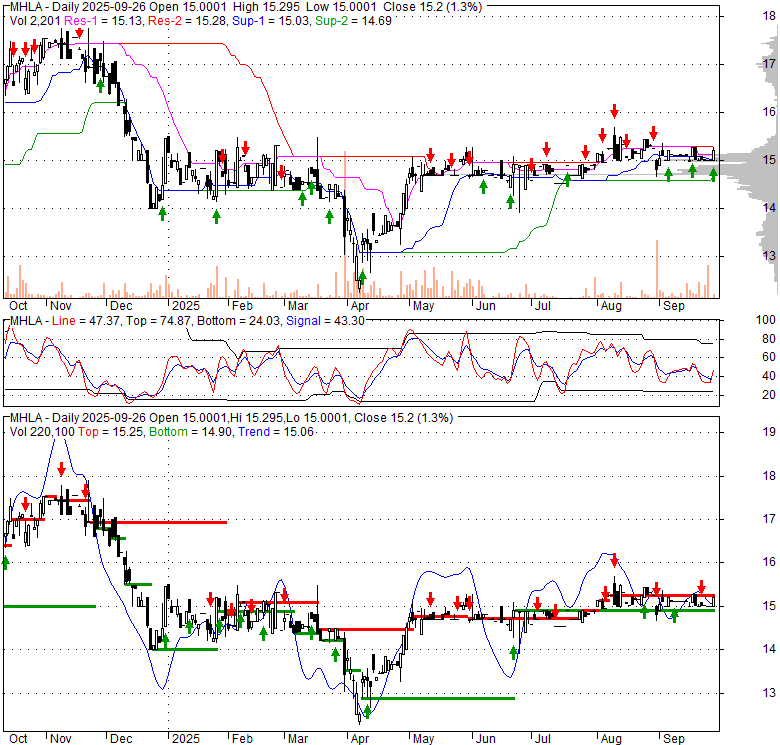Select 'Low 15.0001' in the top chart header
This screenshot has height=745, width=780.
[x=341, y=7]
